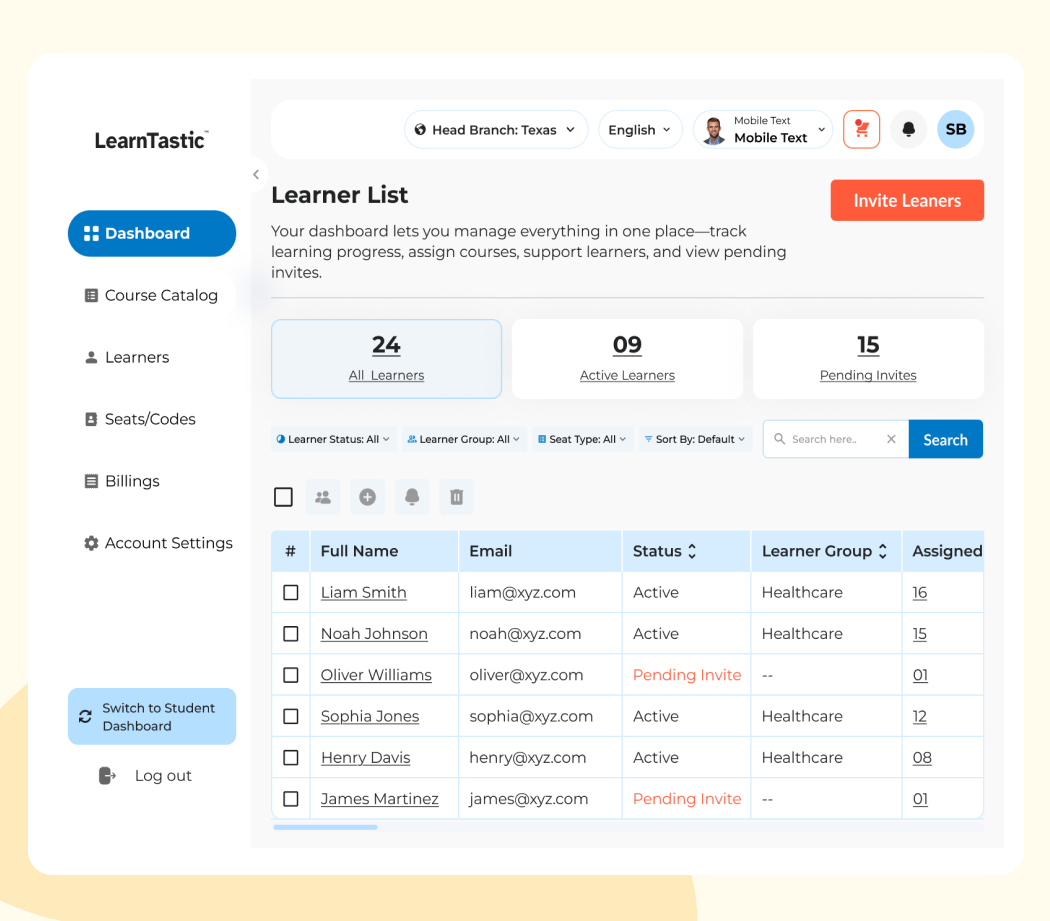Open the shopping cart icon in top bar
The height and width of the screenshot is (921, 1050).
(861, 129)
